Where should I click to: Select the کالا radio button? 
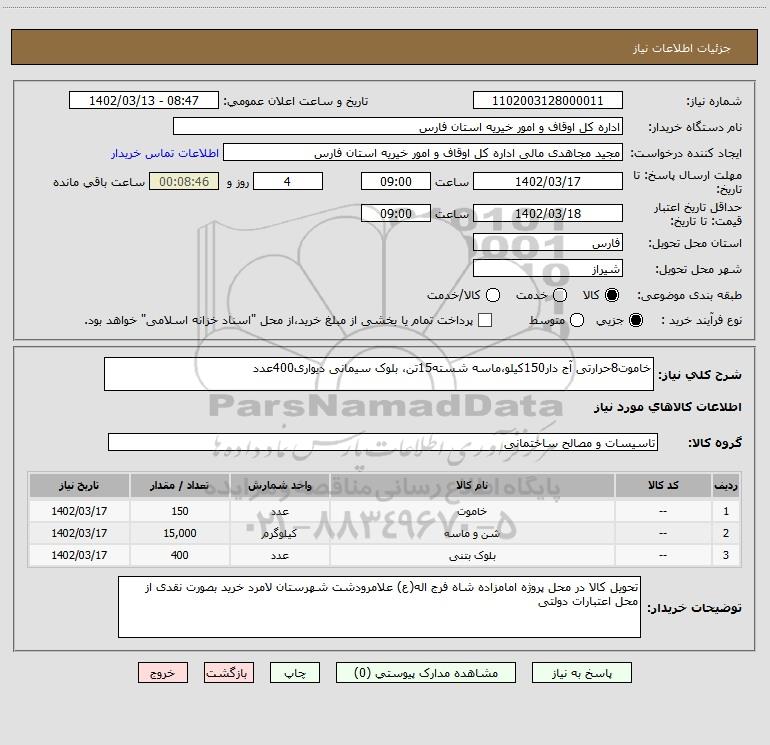tap(612, 295)
